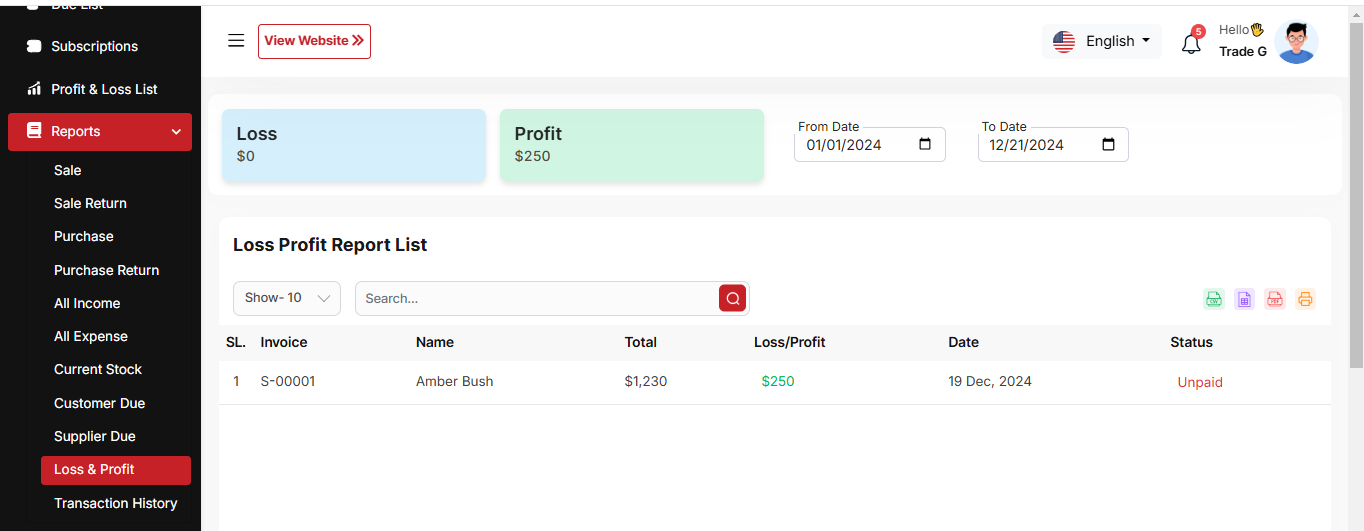Print the Loss Profit report

pos(1305,299)
